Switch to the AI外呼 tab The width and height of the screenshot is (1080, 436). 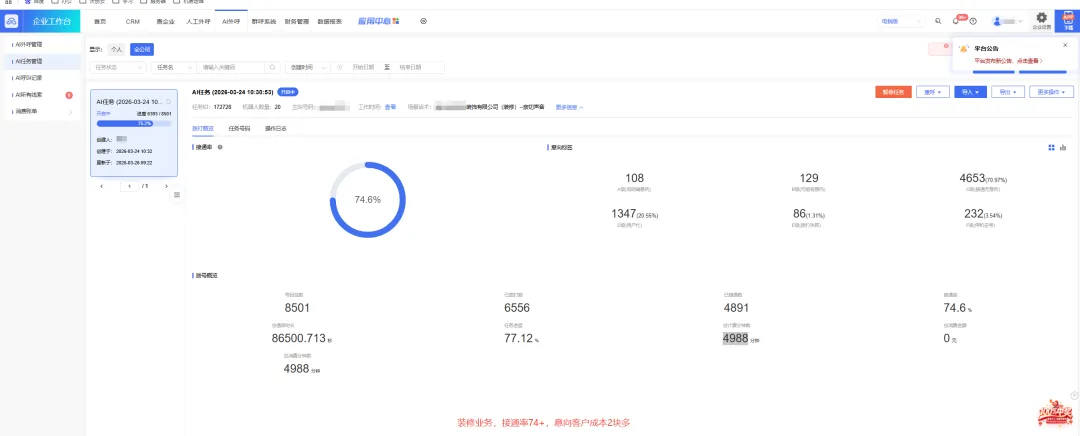pos(231,21)
